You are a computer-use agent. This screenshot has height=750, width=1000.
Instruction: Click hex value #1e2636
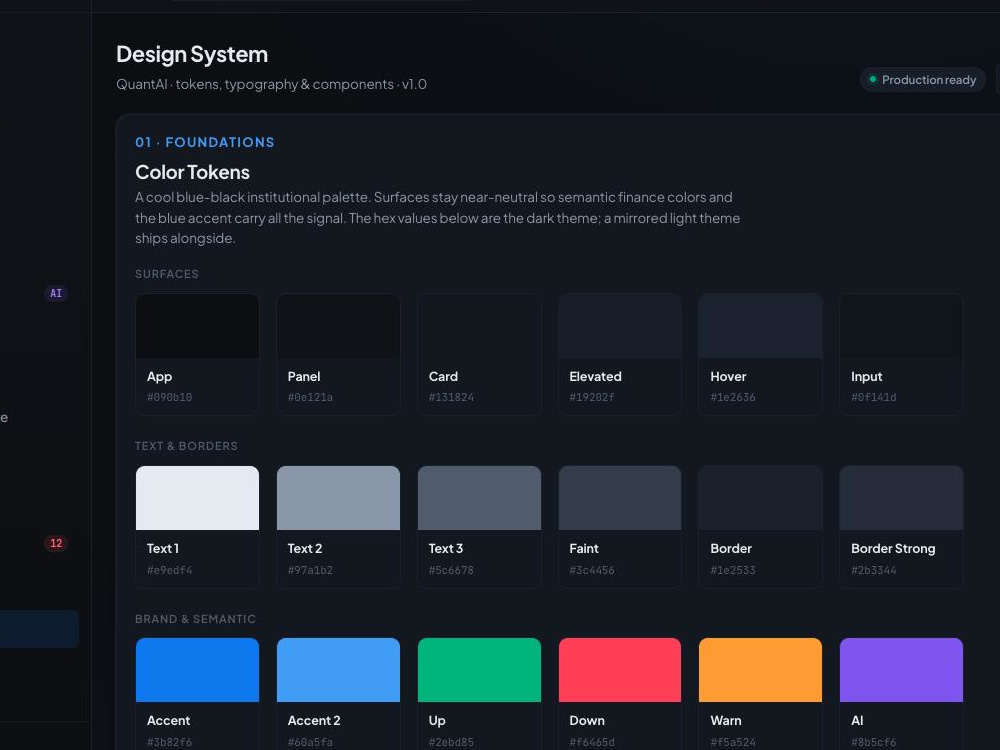click(x=733, y=397)
